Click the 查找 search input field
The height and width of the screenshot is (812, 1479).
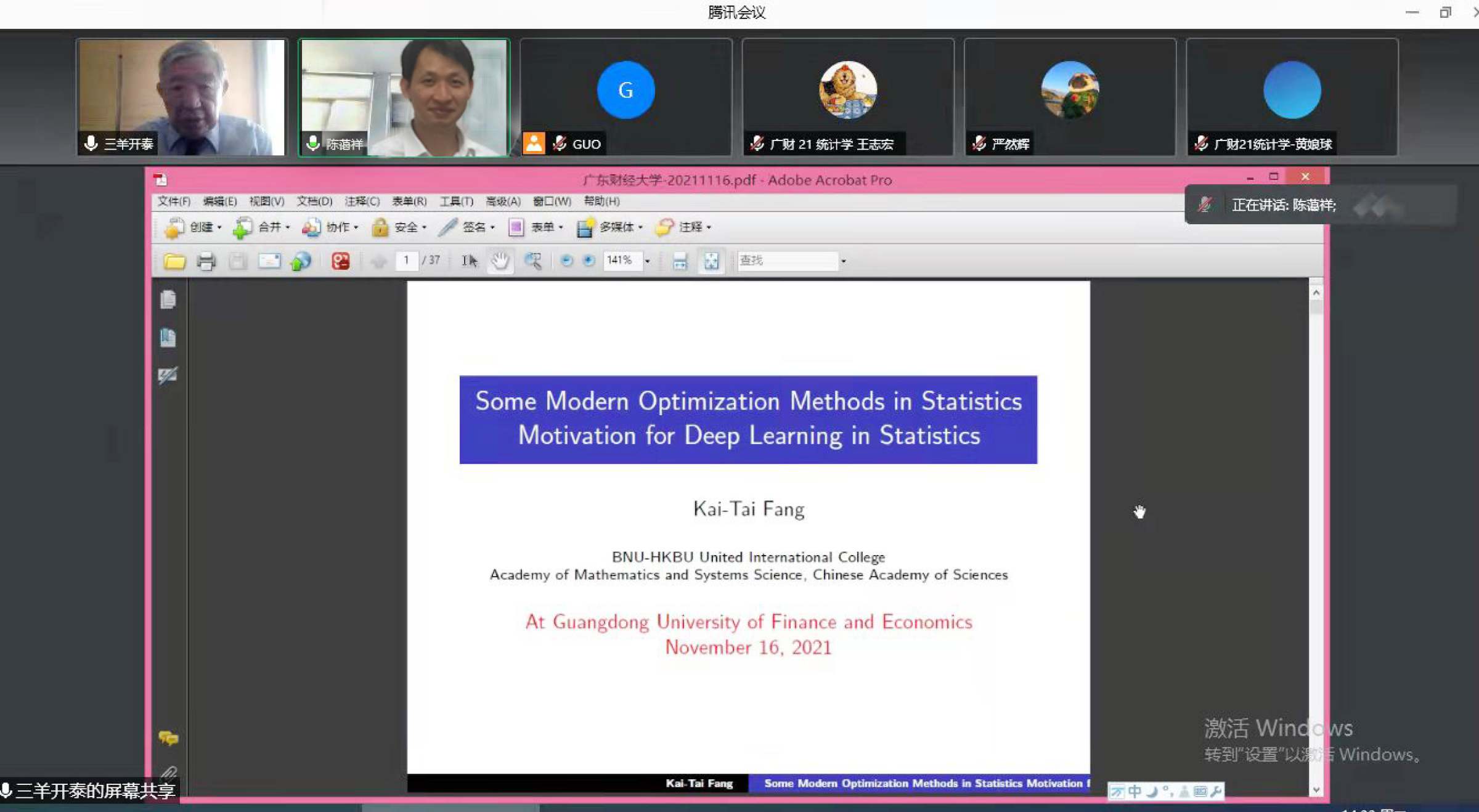point(787,261)
